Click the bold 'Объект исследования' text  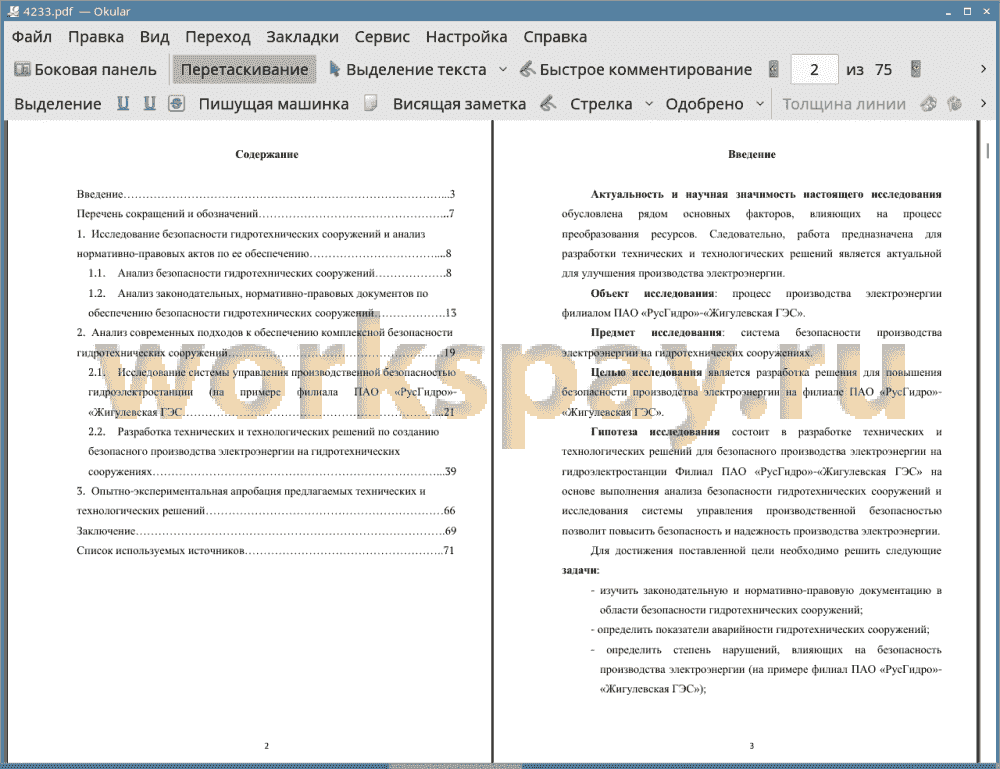652,293
